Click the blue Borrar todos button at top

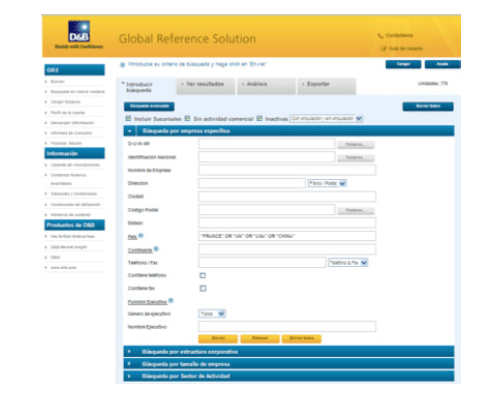[428, 106]
